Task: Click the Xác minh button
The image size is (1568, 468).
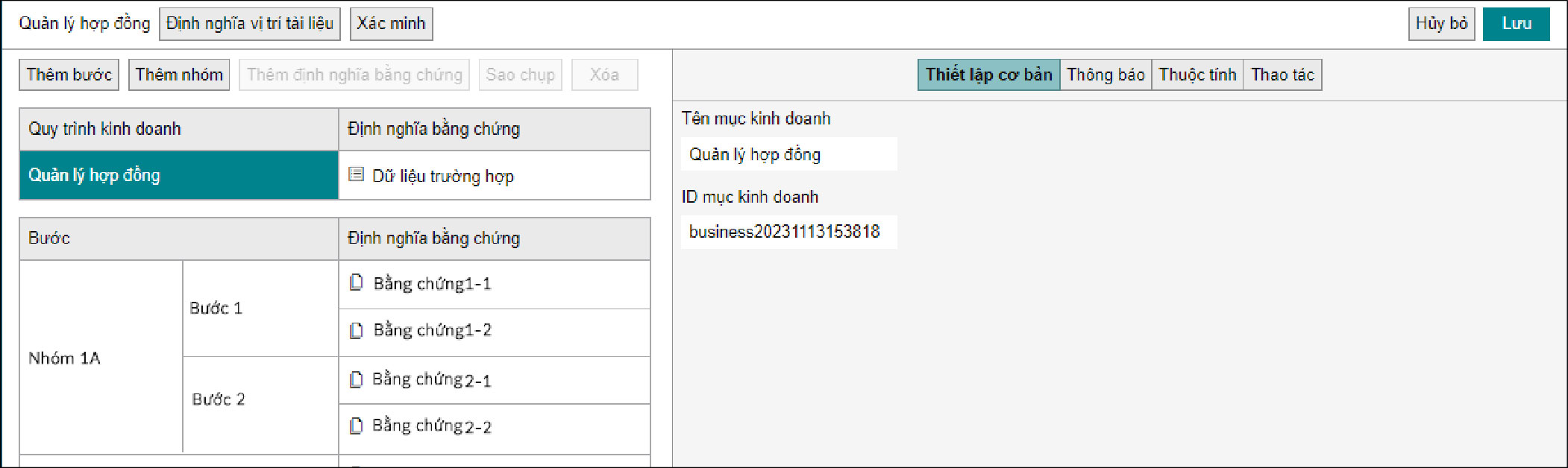Action: click(391, 24)
